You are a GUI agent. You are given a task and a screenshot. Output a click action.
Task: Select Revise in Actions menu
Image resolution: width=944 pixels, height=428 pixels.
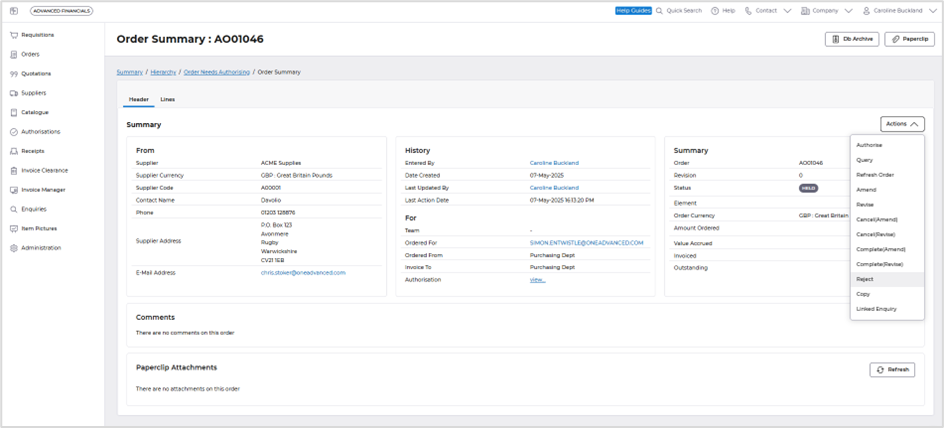point(887,205)
